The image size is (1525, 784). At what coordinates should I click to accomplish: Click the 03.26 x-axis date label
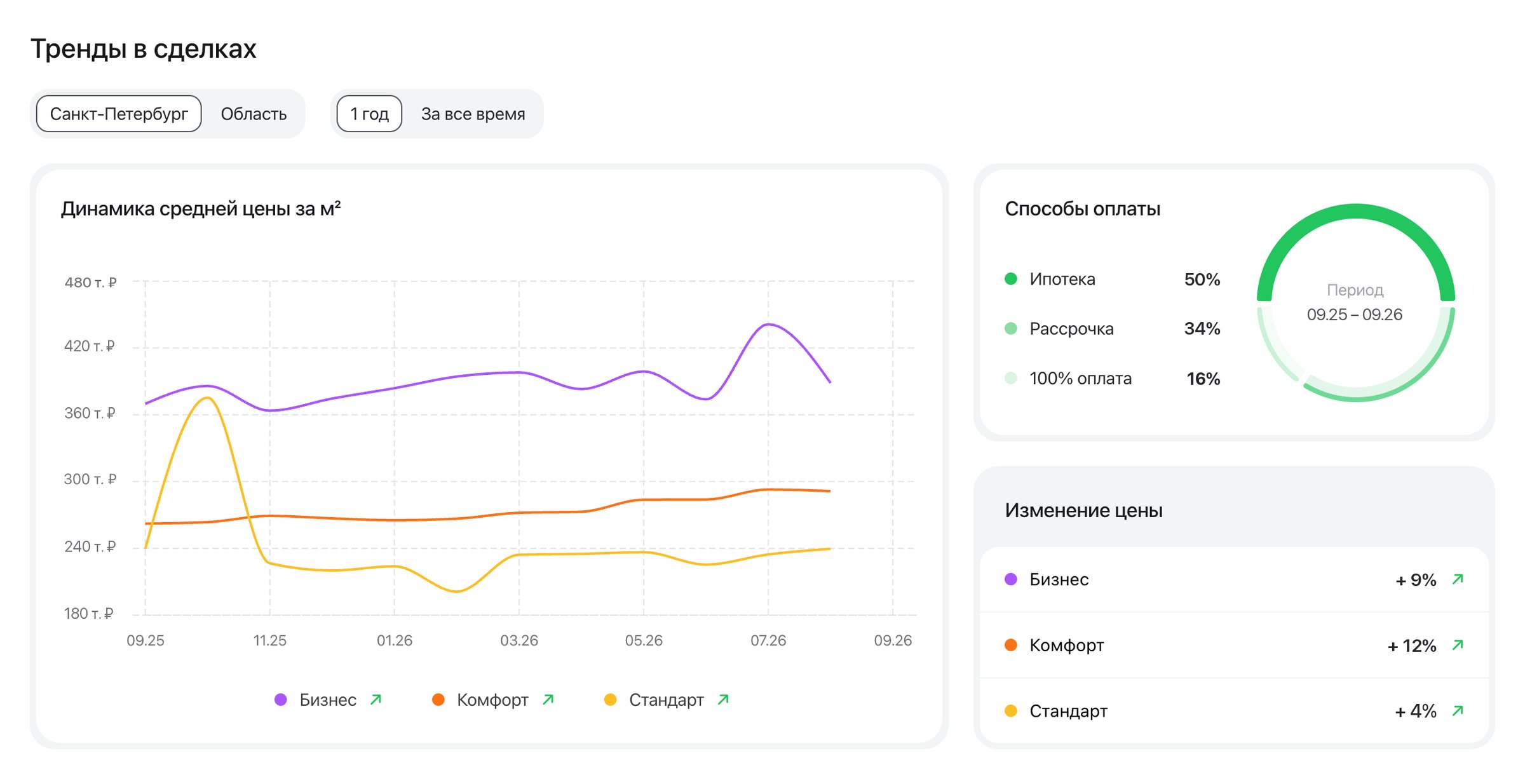(x=519, y=640)
